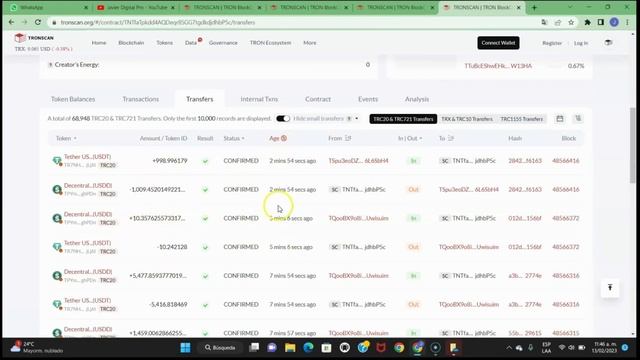This screenshot has height=360, width=640.
Task: Open the browser profile avatar
Action: (x=614, y=22)
